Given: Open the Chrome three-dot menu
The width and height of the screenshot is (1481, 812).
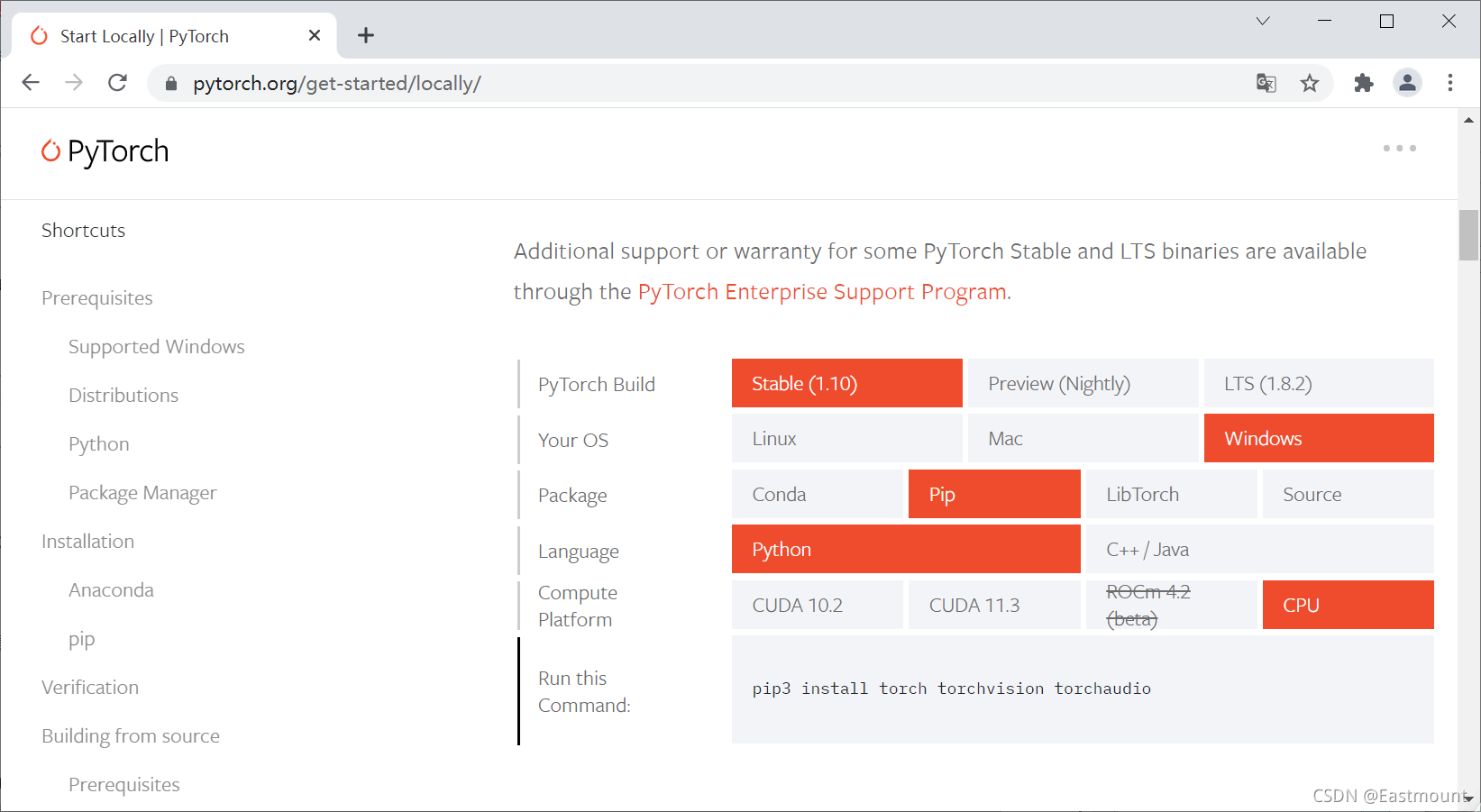Looking at the screenshot, I should pos(1450,83).
